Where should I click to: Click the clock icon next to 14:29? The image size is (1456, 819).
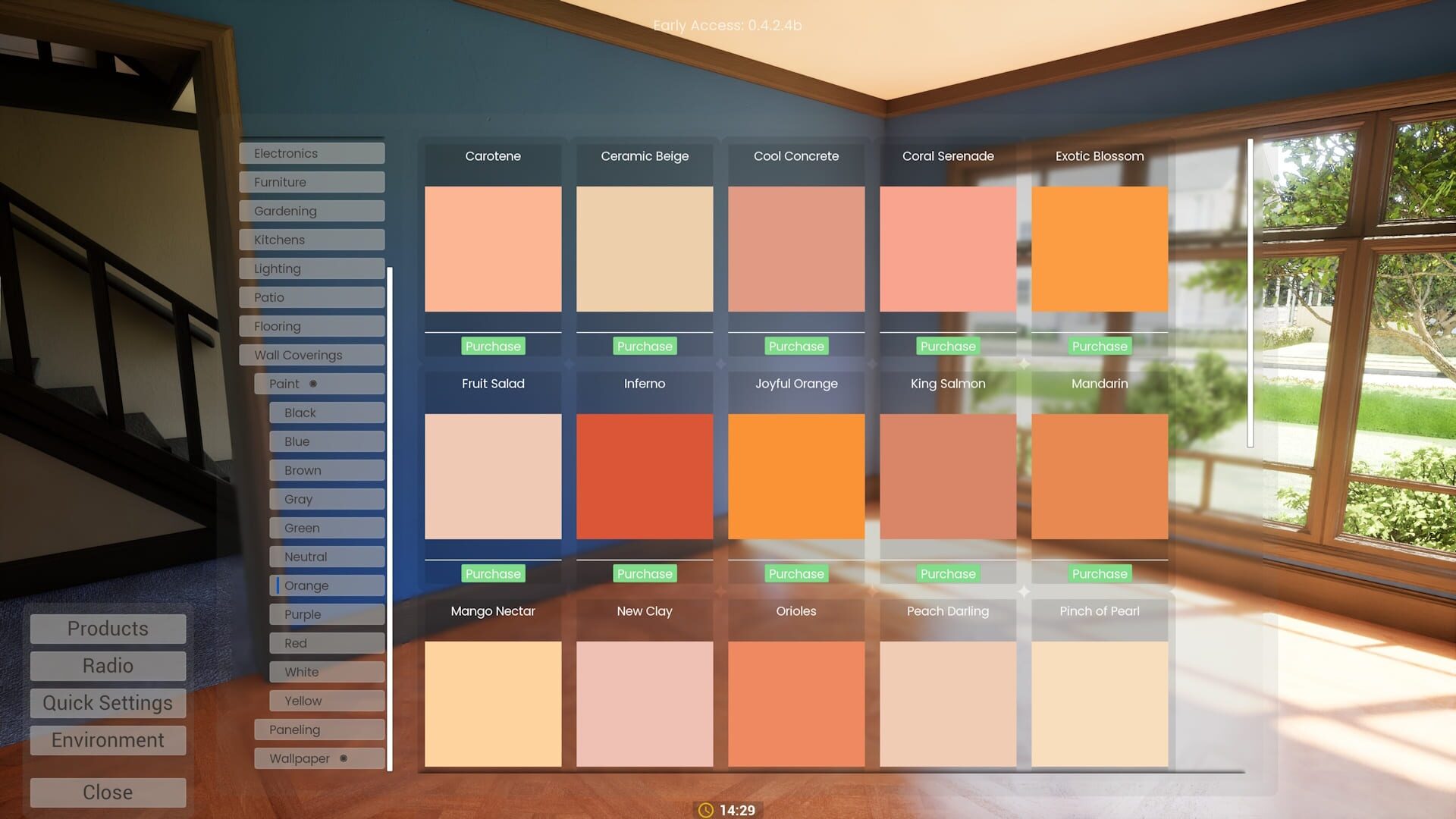click(705, 810)
